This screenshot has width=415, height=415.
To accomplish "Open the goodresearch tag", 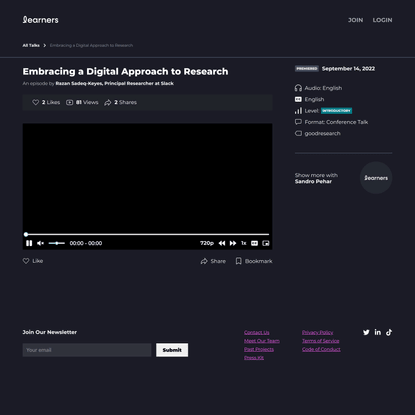I will 318,133.
